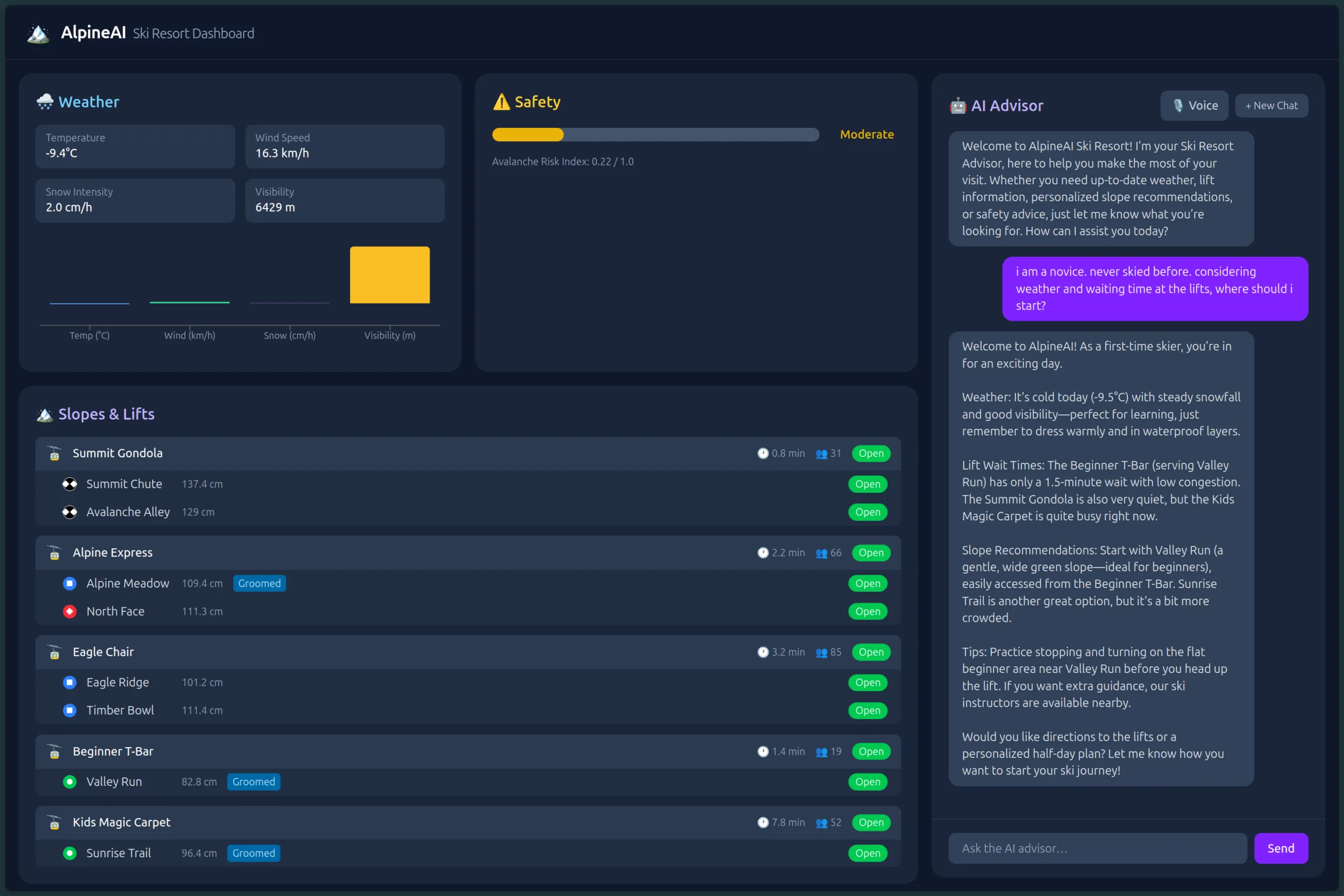
Task: Click the Slopes & Lifts mountain icon
Action: click(45, 414)
